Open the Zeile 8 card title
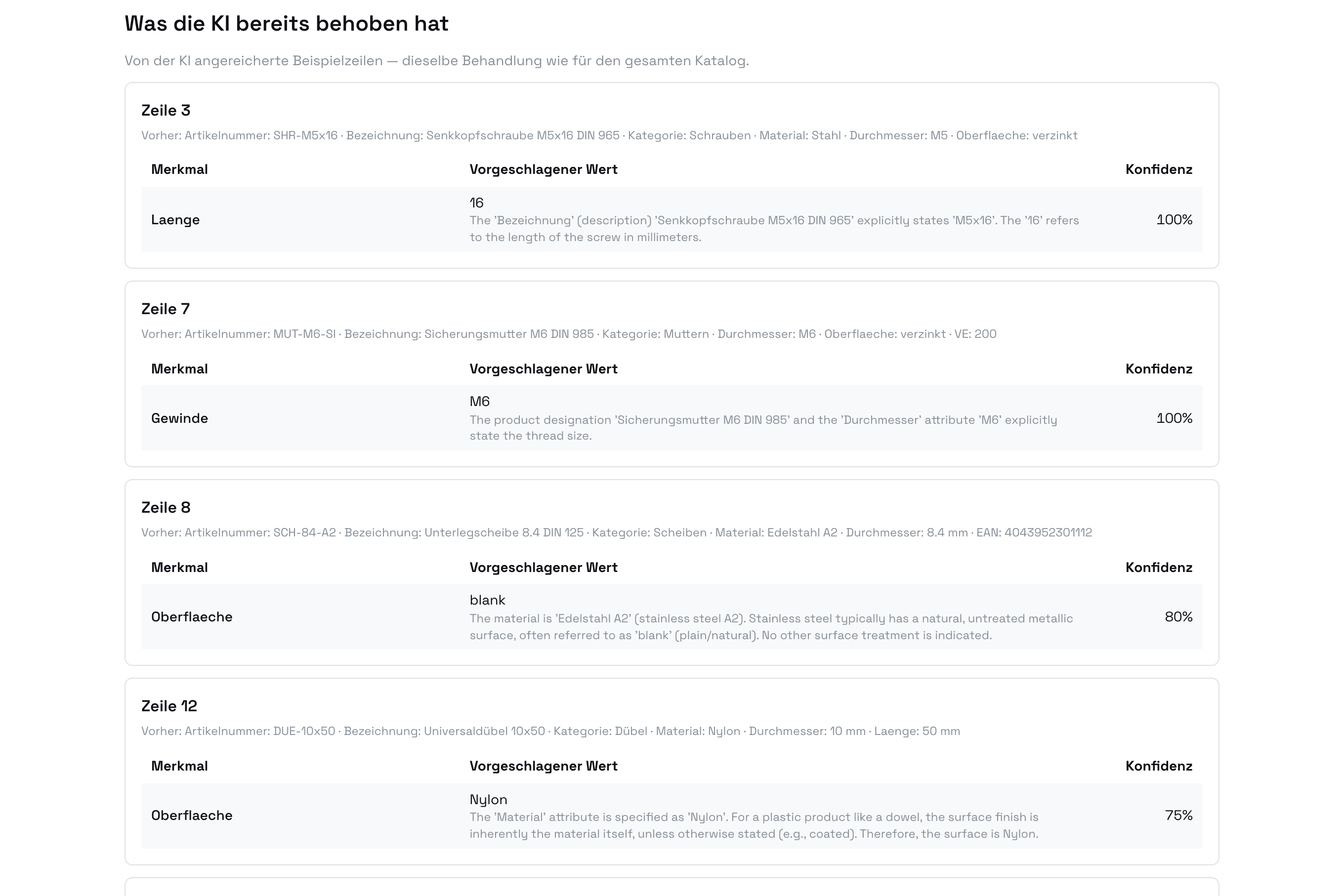Viewport: 1344px width, 896px height. (166, 507)
